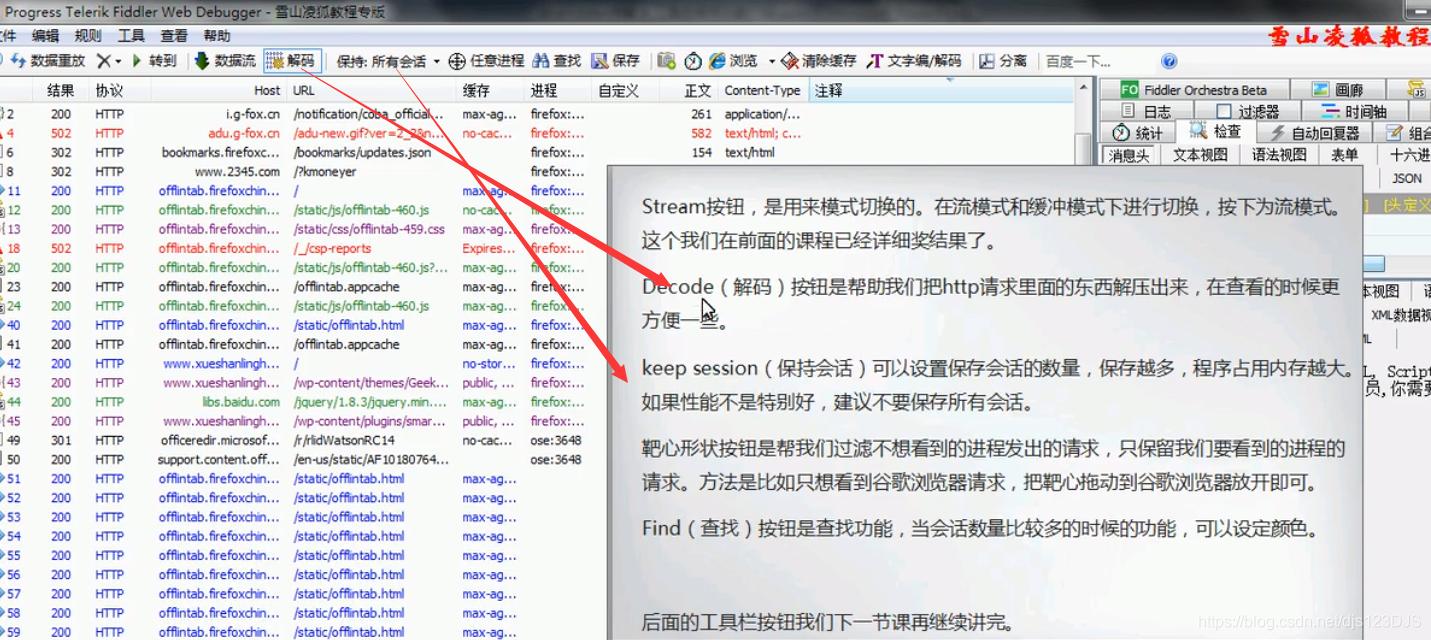Image resolution: width=1431 pixels, height=640 pixels.
Task: Select the 检查 inspectors tab
Action: 1216,131
